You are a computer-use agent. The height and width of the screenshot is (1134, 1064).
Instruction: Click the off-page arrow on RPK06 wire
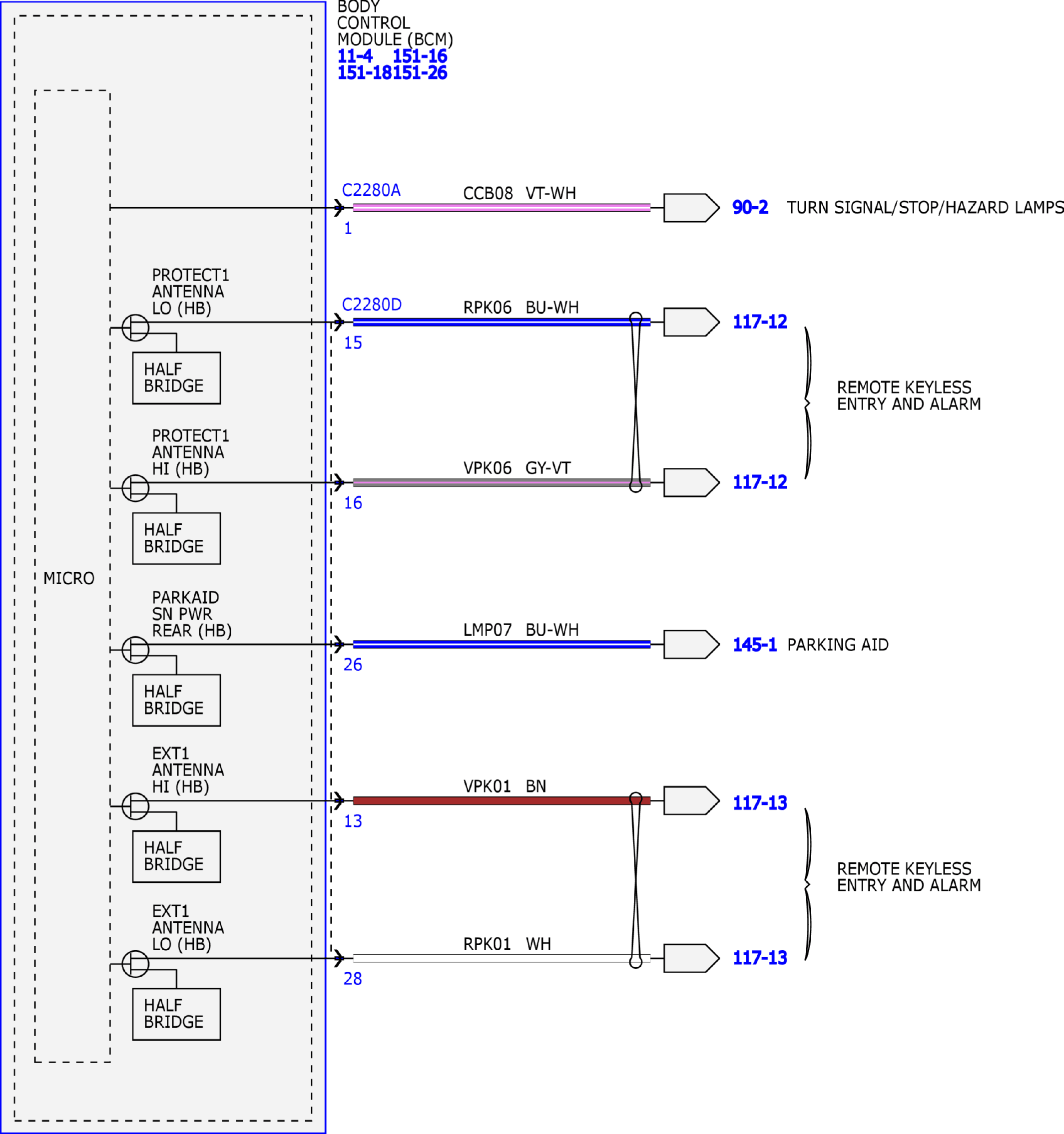pos(691,322)
